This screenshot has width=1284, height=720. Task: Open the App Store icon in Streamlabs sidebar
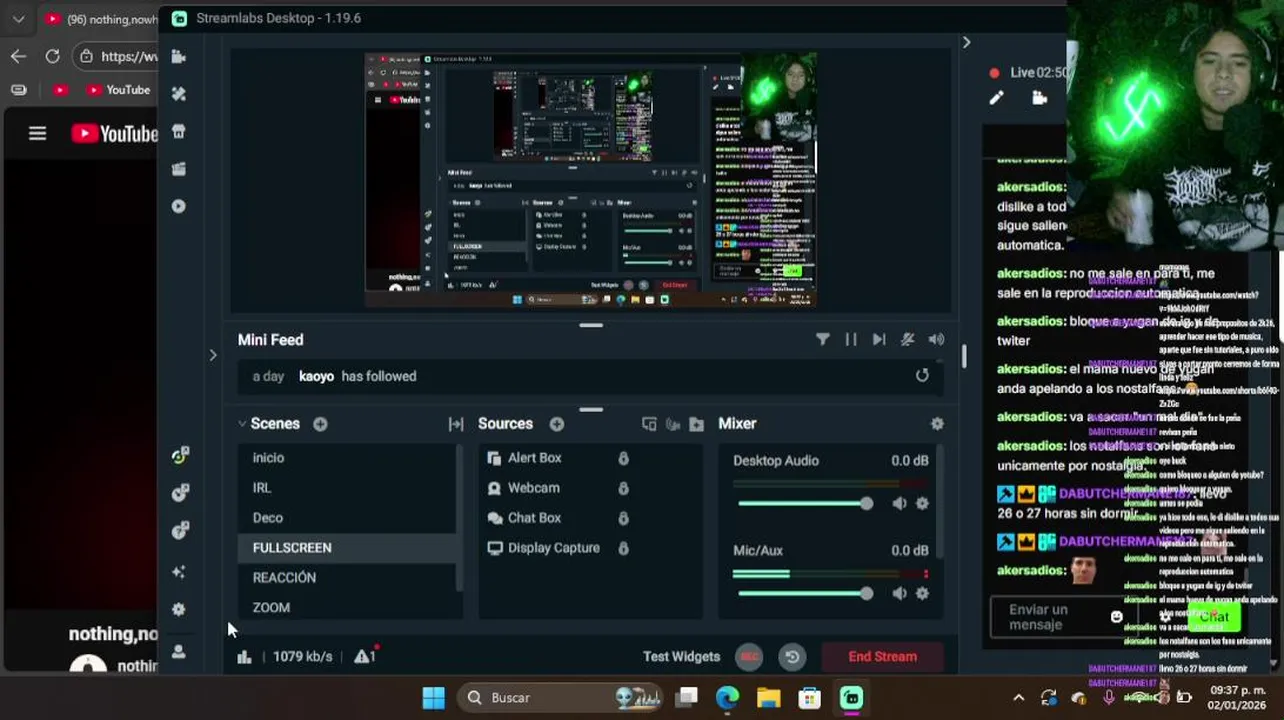(179, 131)
